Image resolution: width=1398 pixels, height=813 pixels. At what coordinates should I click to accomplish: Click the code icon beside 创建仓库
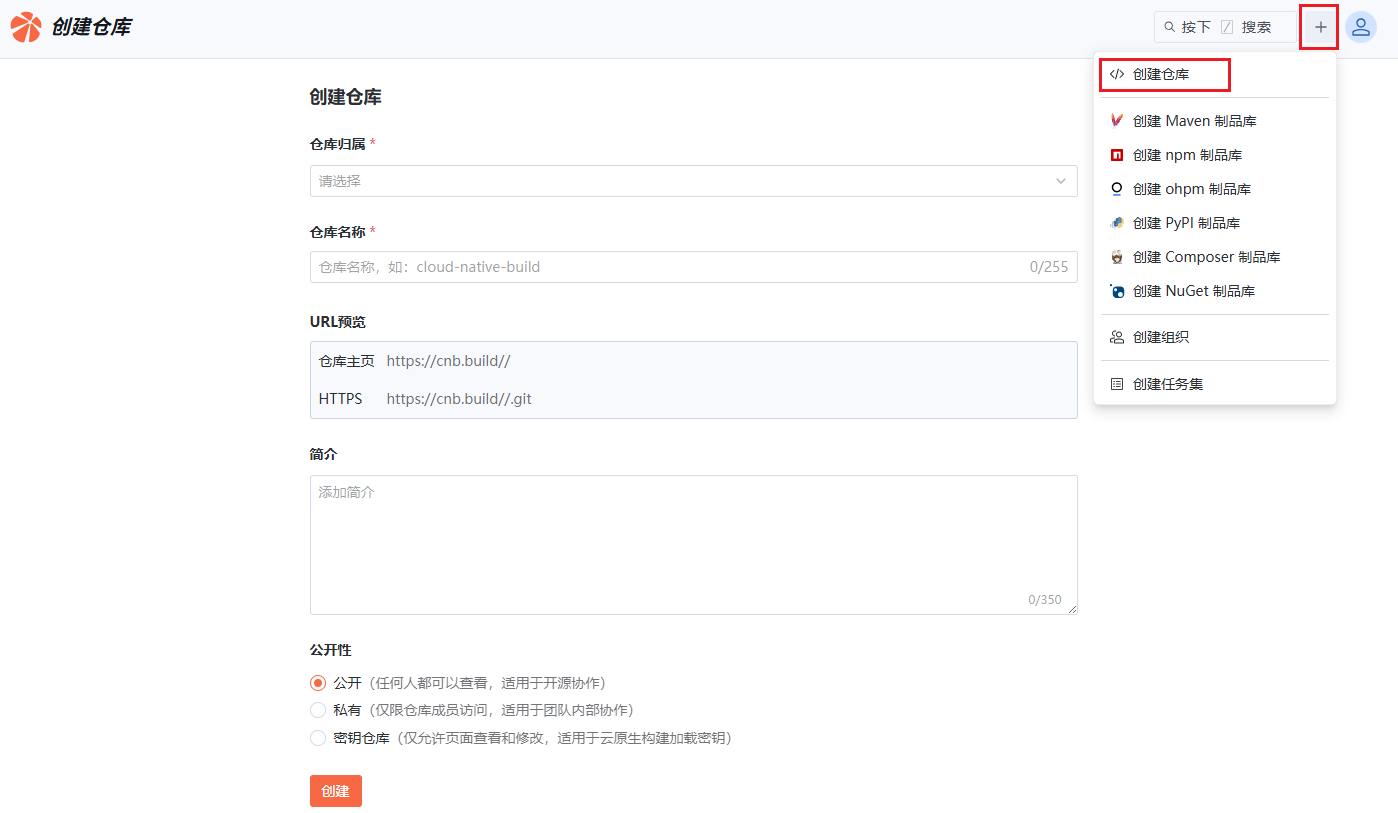pyautogui.click(x=1117, y=74)
